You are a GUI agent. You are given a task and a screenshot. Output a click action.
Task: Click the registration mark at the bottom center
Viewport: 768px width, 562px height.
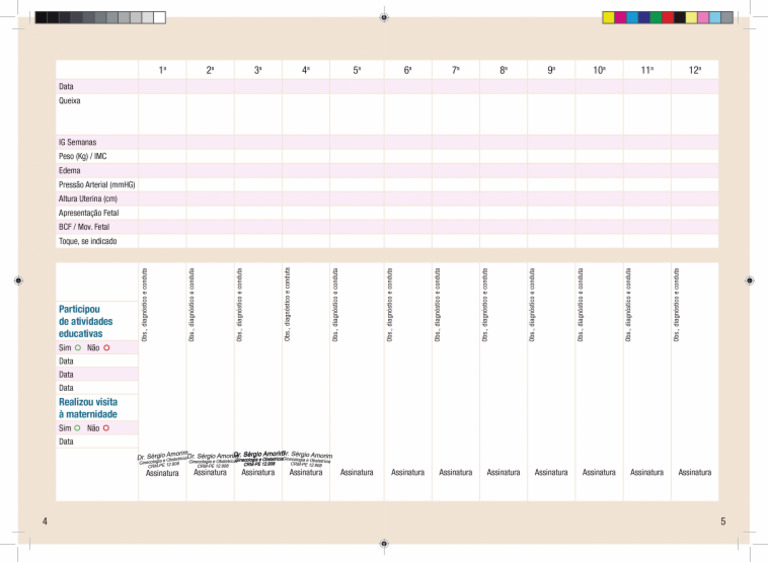384,543
